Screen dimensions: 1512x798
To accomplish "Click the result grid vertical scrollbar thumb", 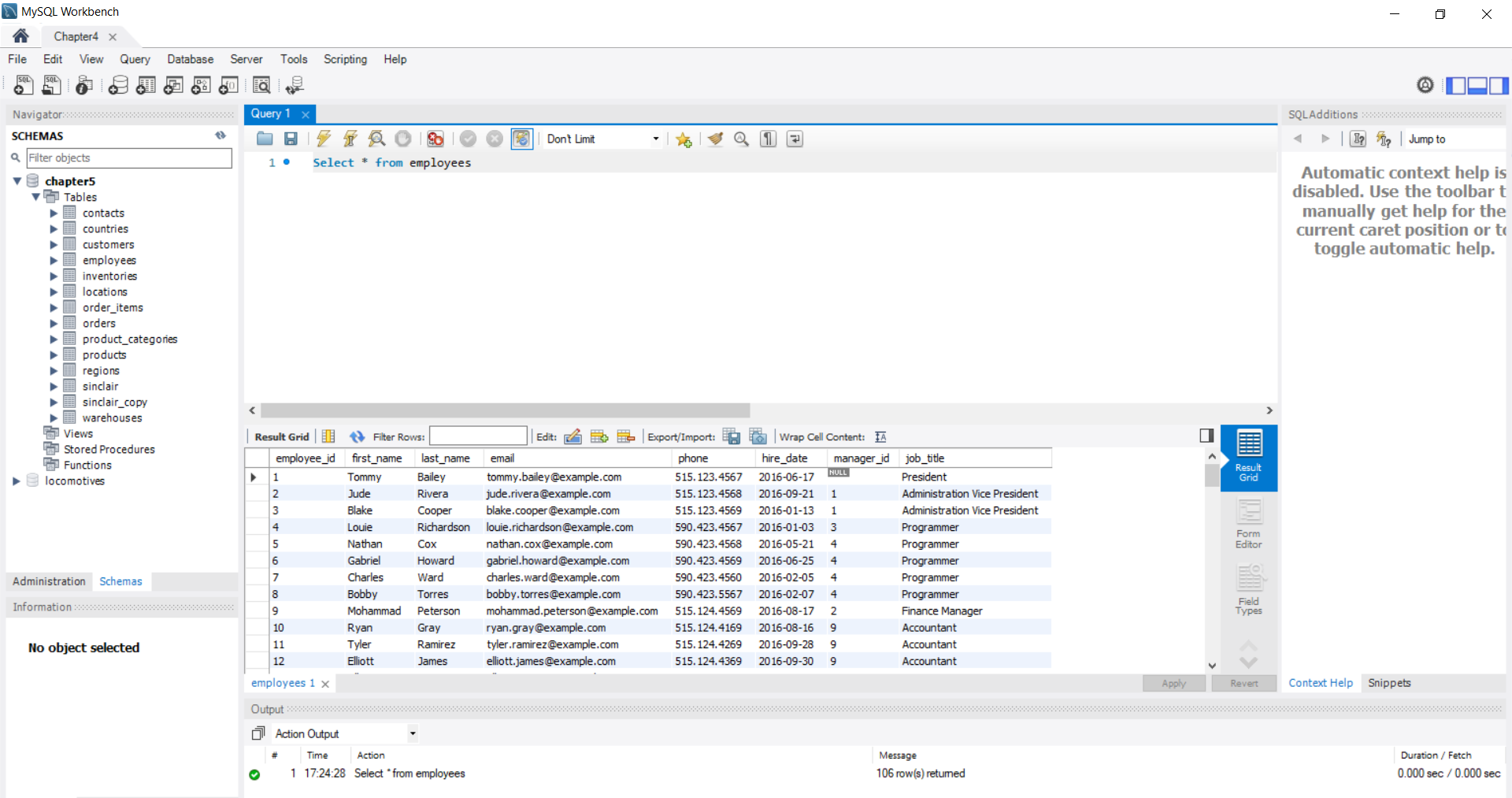I will (1212, 476).
